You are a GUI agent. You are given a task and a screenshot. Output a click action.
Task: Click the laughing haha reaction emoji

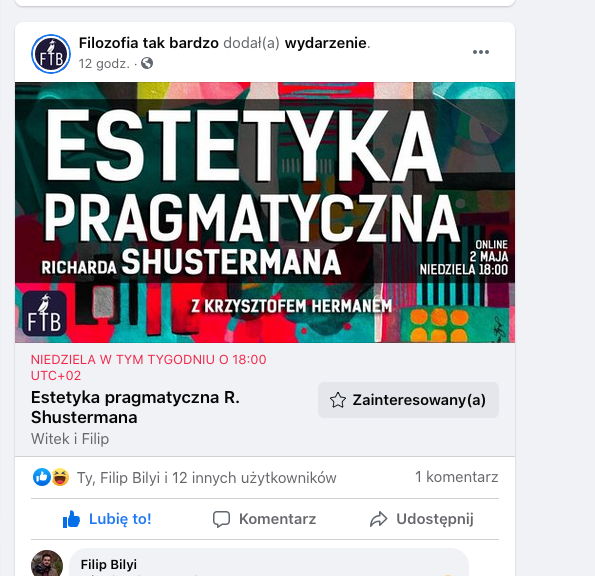(x=60, y=477)
